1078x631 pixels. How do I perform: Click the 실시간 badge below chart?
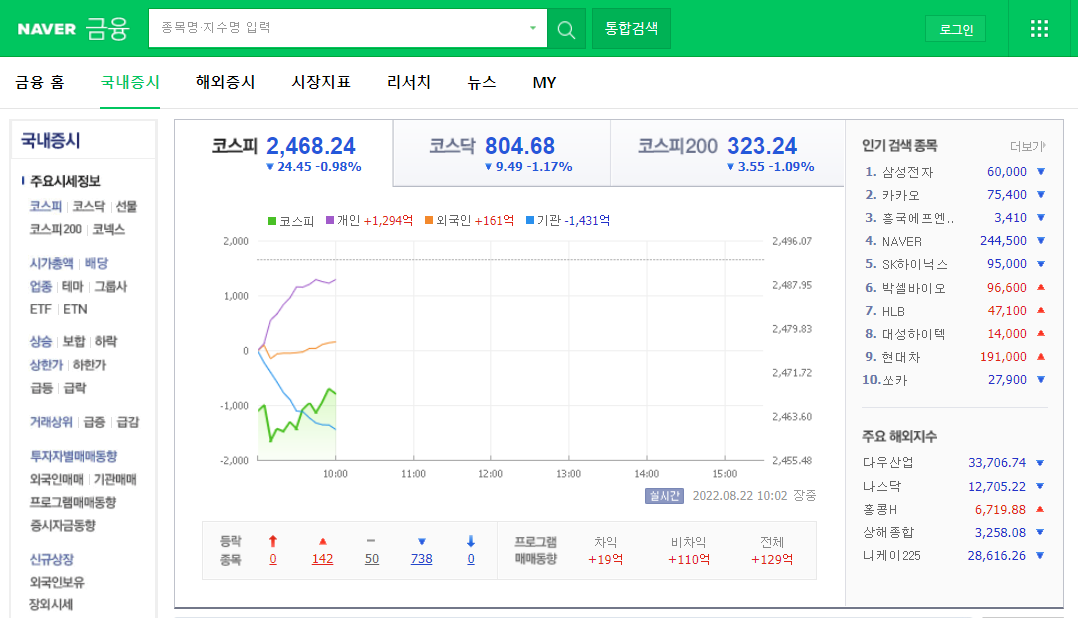[664, 496]
